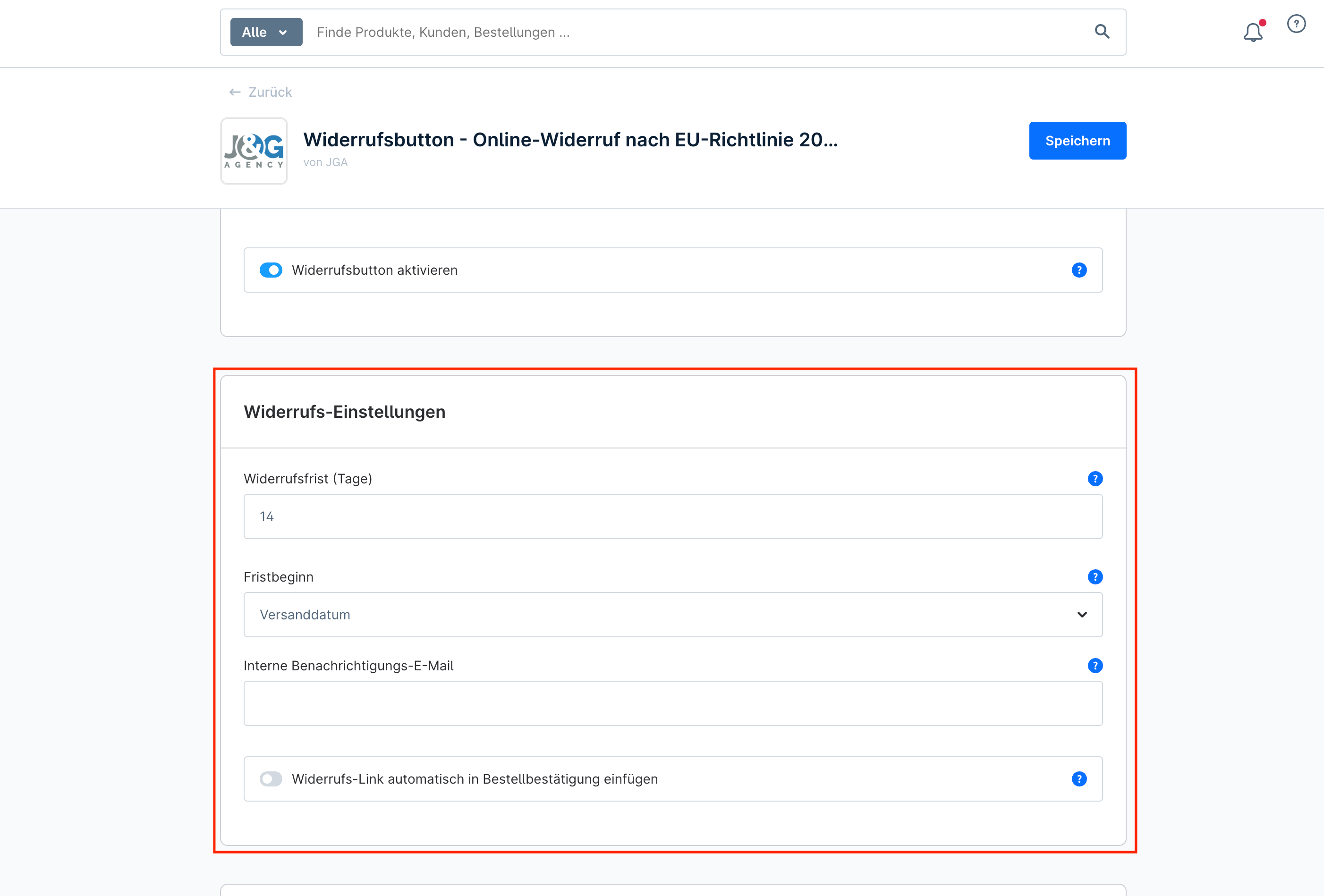1324x896 pixels.
Task: Show help for Interne Benachrichtigungs-E-Mail
Action: click(x=1095, y=666)
